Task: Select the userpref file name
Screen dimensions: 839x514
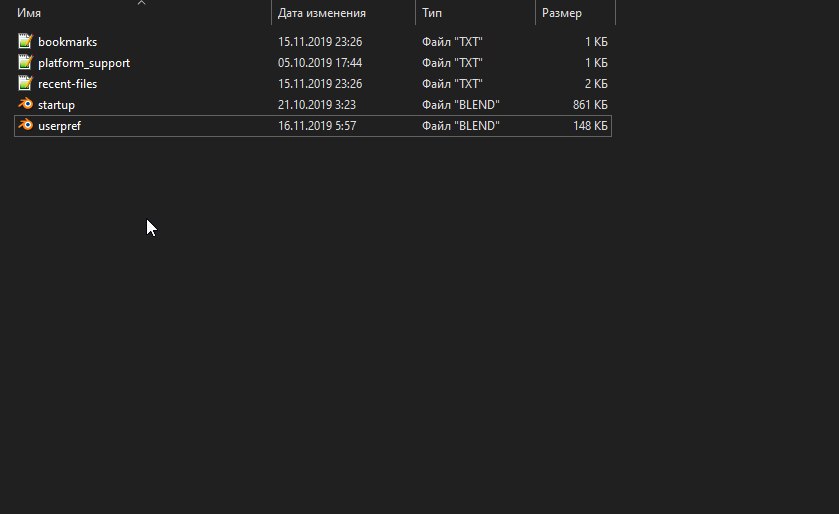Action: tap(59, 126)
